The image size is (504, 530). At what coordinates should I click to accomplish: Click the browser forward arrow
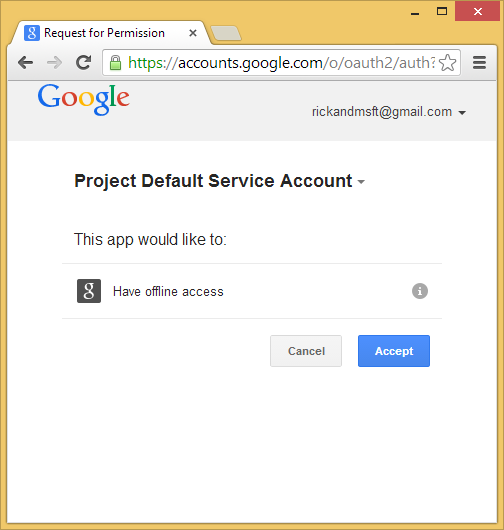coord(54,63)
